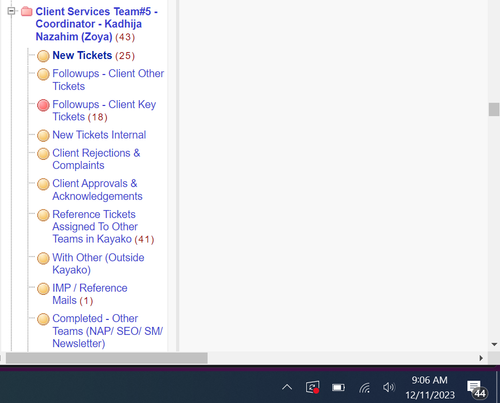500x403 pixels.
Task: Open the New Tickets (25) folder
Action: 93,55
